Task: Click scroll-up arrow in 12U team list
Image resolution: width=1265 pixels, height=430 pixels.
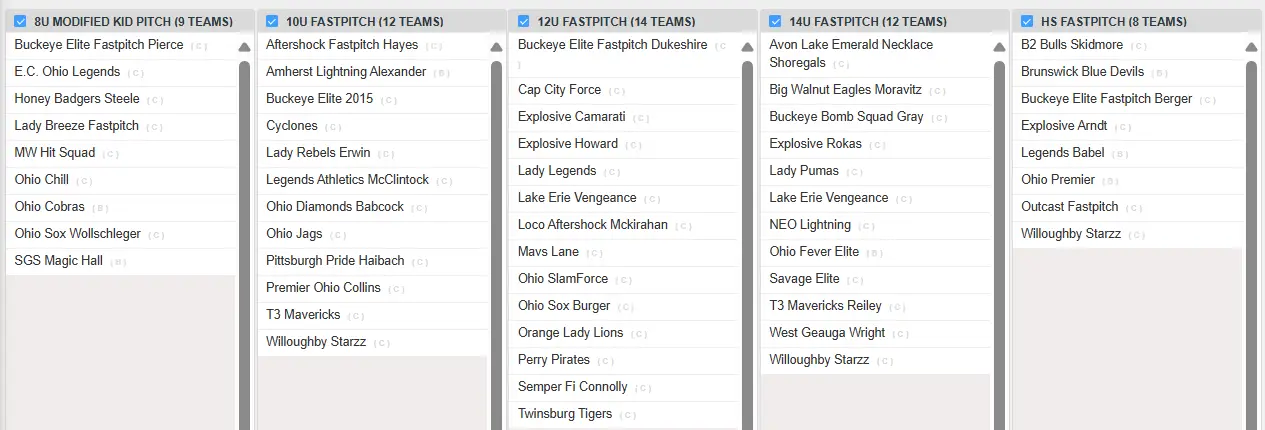Action: click(x=748, y=47)
